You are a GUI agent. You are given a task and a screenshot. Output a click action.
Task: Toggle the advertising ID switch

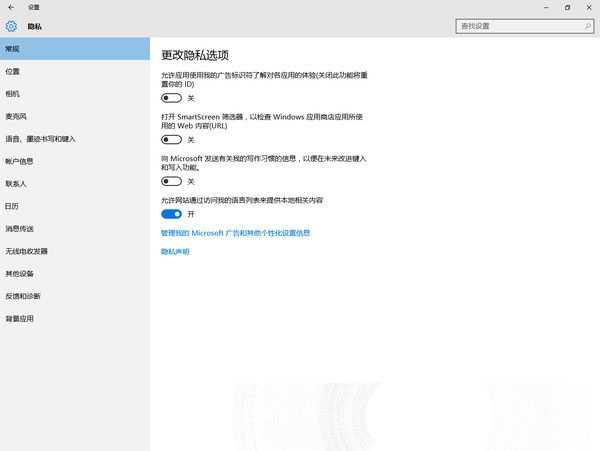171,98
